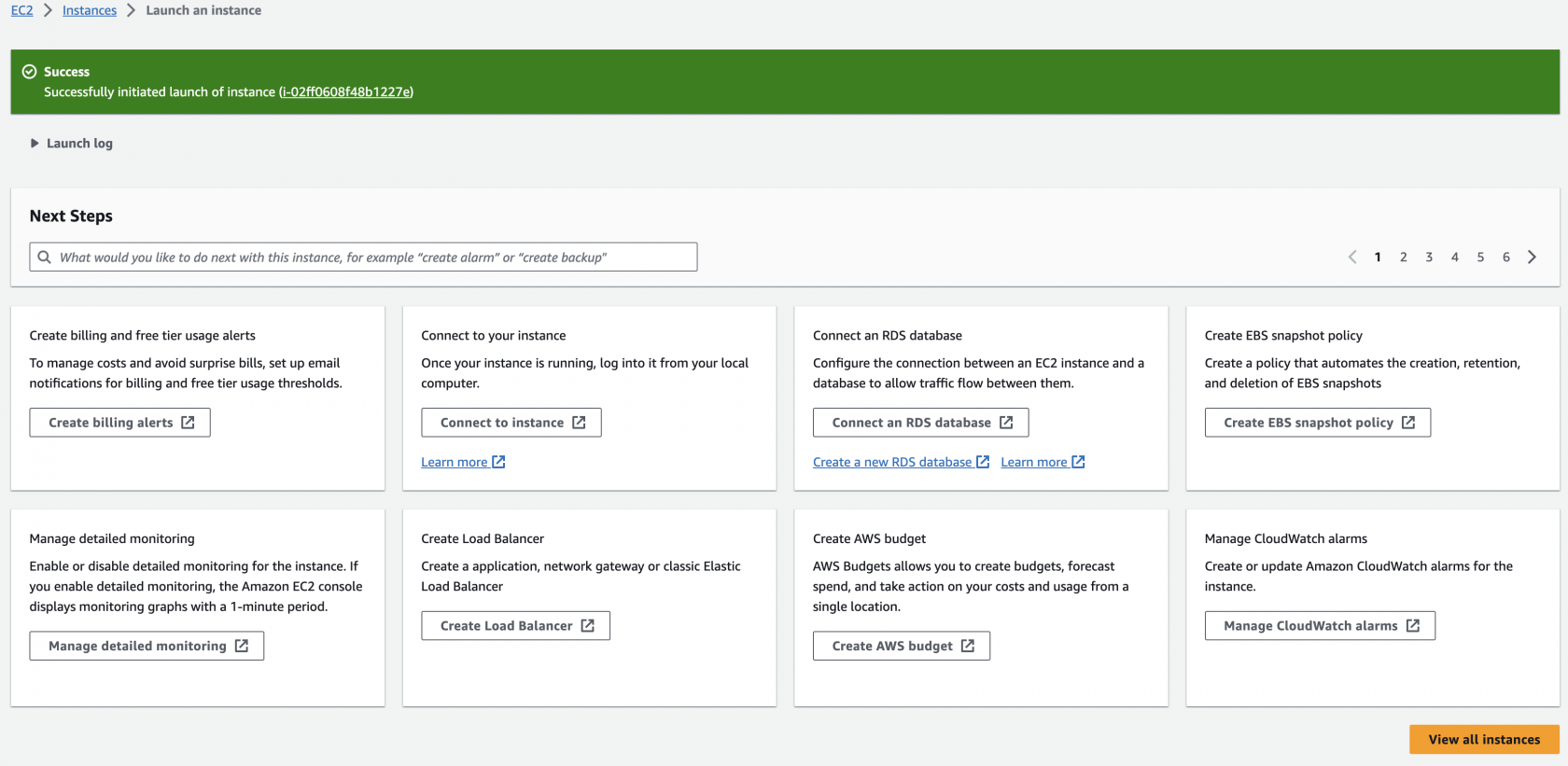1568x766 pixels.
Task: Open the Instances breadcrumb link
Action: [x=90, y=10]
